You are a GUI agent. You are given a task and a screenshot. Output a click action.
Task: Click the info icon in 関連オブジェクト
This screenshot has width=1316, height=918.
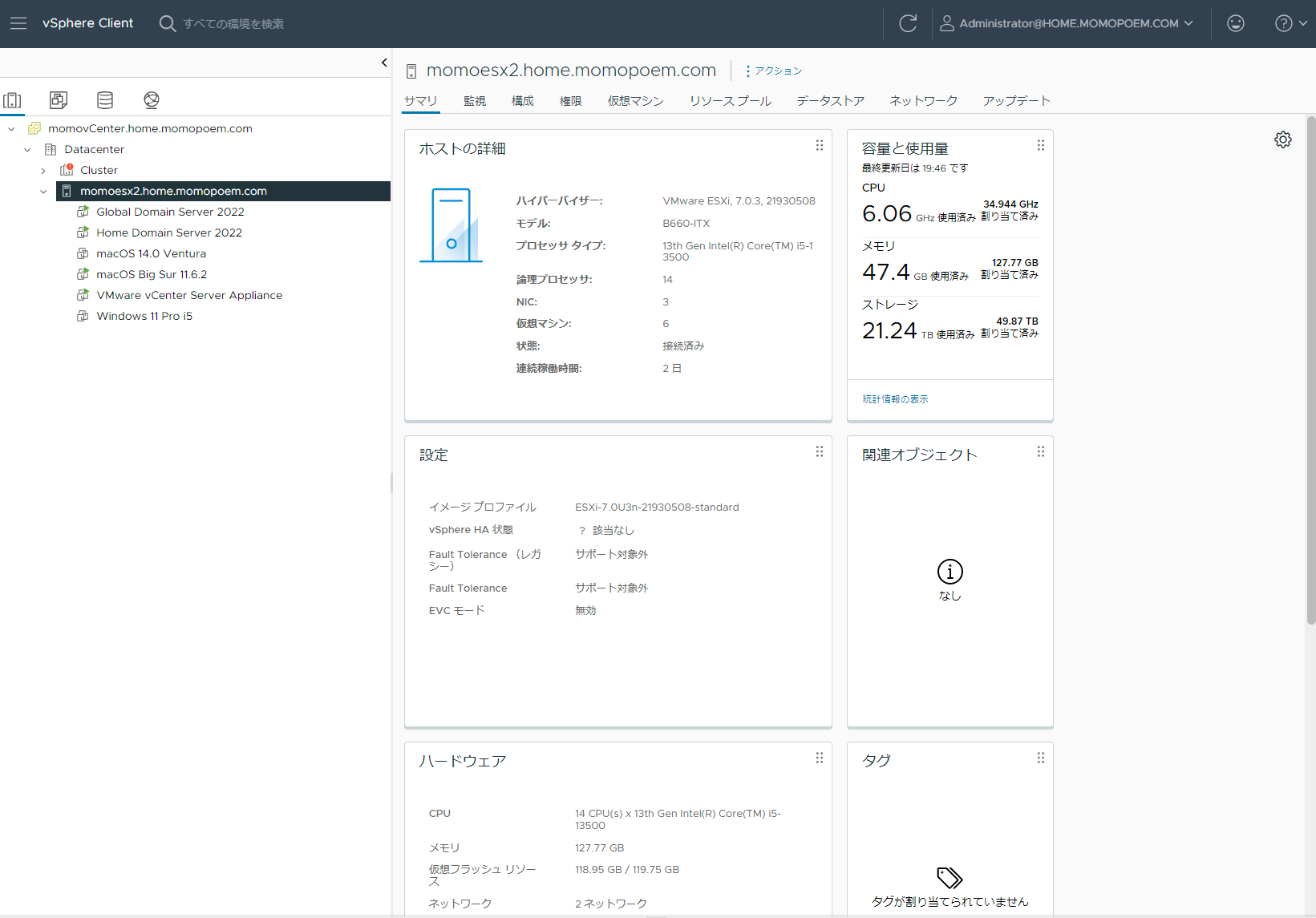(x=950, y=572)
